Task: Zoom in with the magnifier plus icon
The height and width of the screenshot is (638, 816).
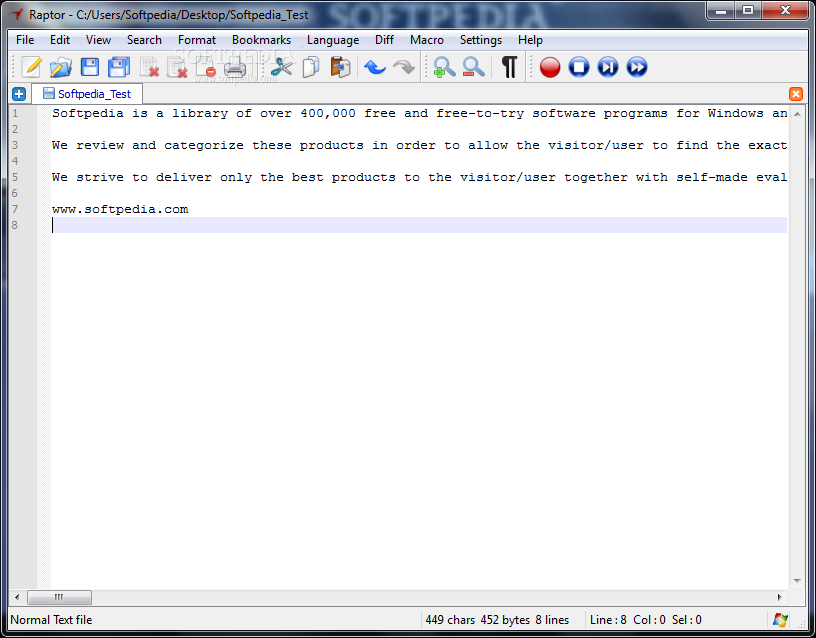Action: click(x=444, y=67)
